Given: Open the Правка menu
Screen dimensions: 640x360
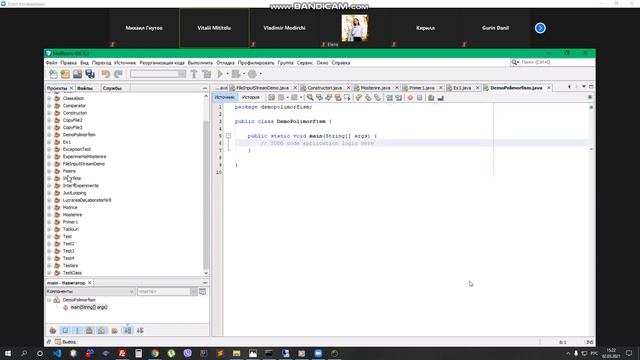Looking at the screenshot, I should (x=68, y=63).
